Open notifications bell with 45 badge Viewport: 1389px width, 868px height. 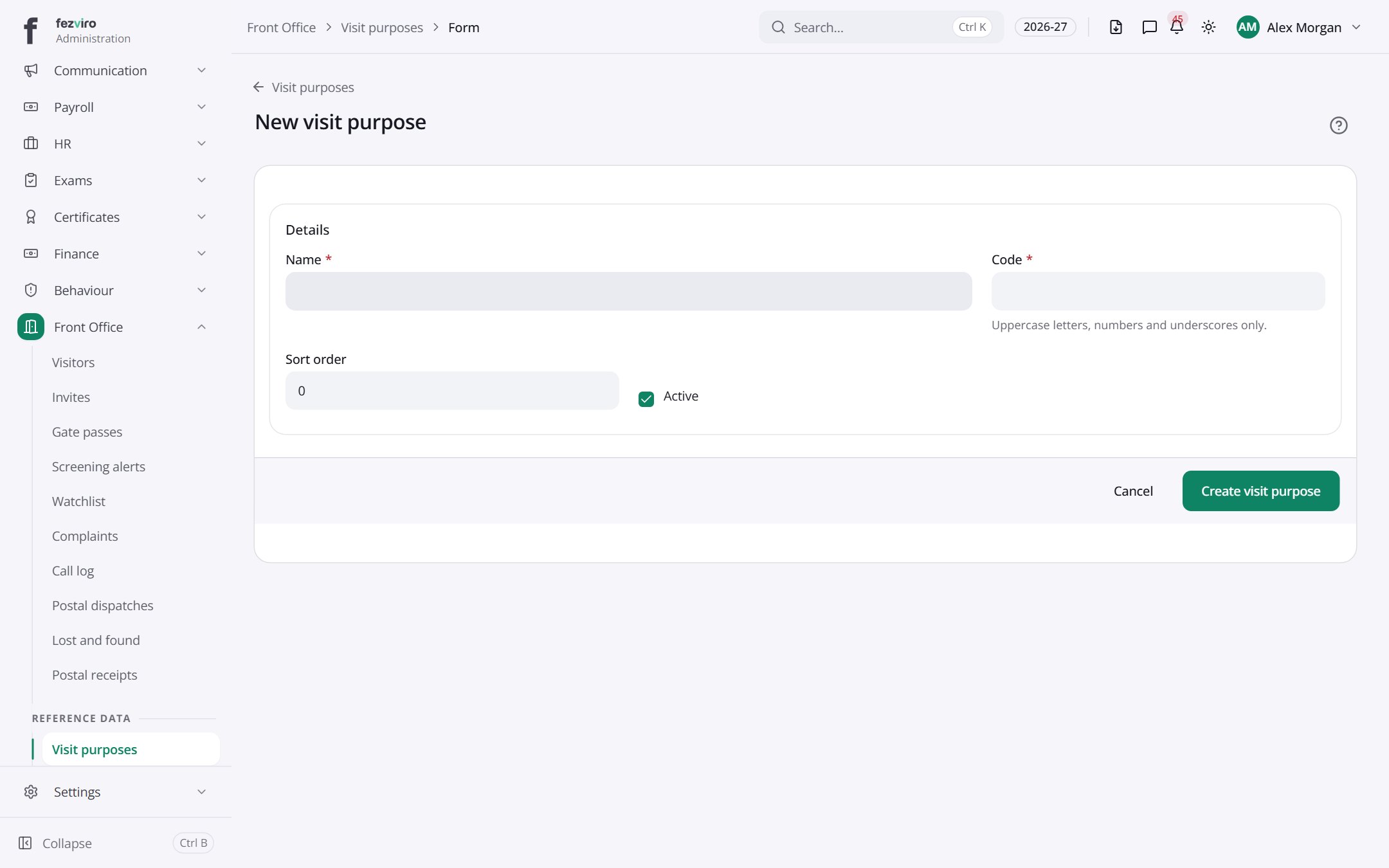click(x=1177, y=26)
